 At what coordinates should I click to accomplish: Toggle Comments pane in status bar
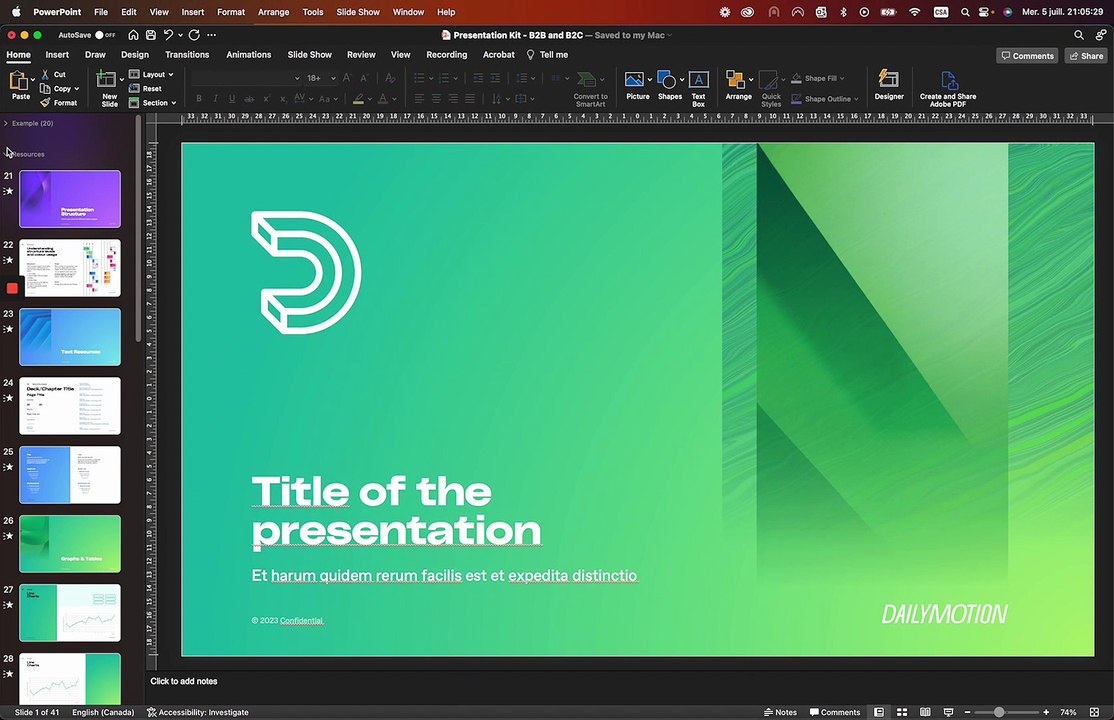[835, 712]
